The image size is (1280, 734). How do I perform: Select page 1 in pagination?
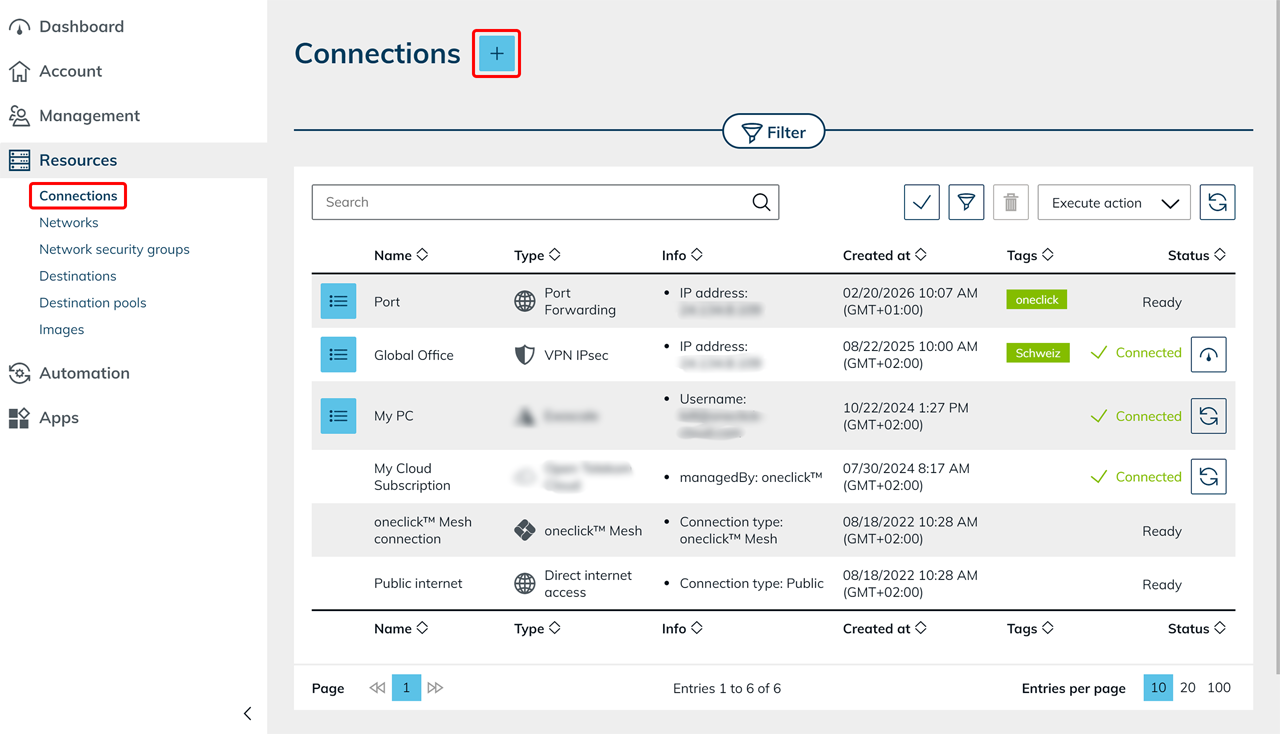coord(406,688)
